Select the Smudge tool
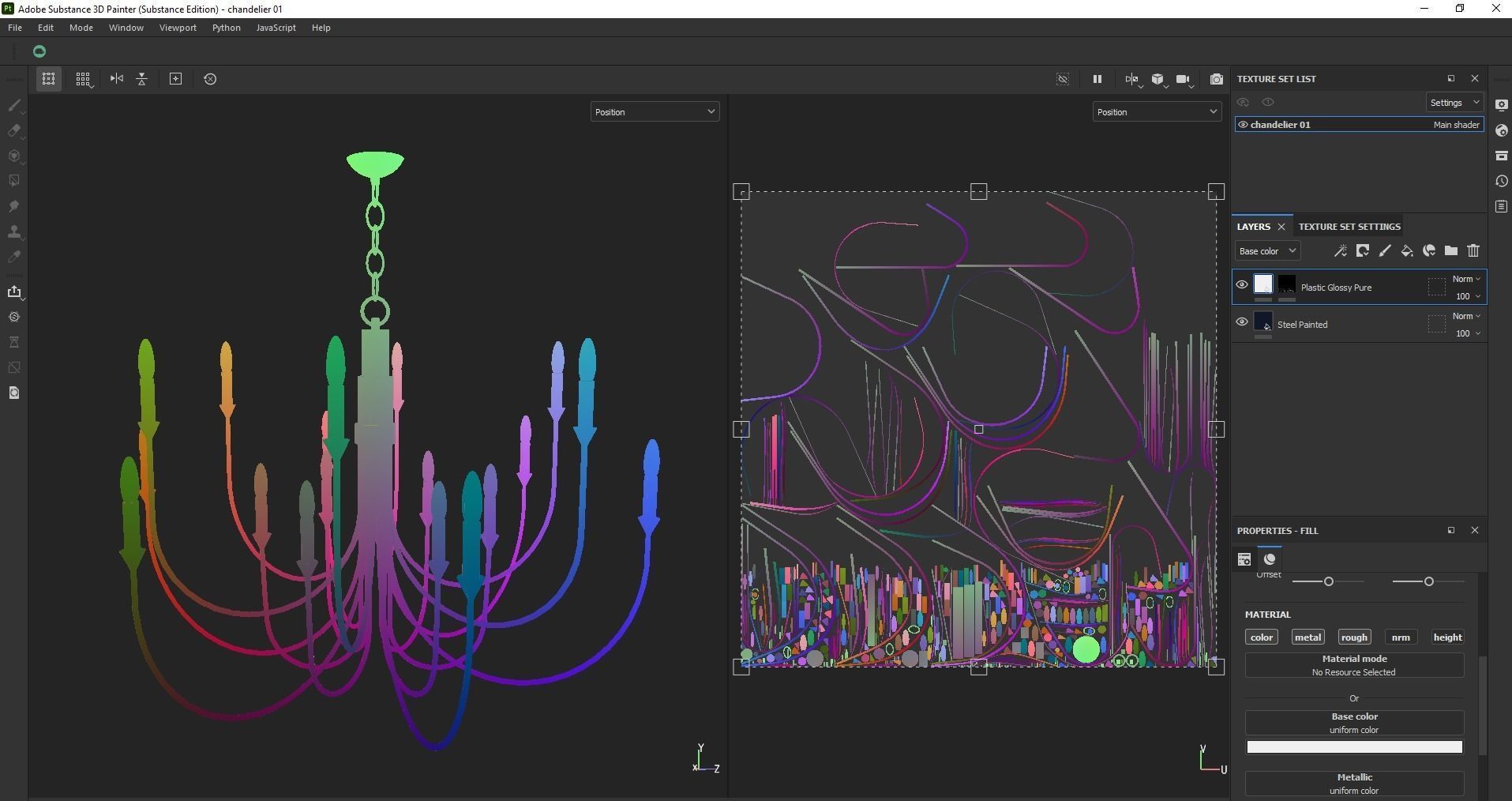 [x=14, y=206]
